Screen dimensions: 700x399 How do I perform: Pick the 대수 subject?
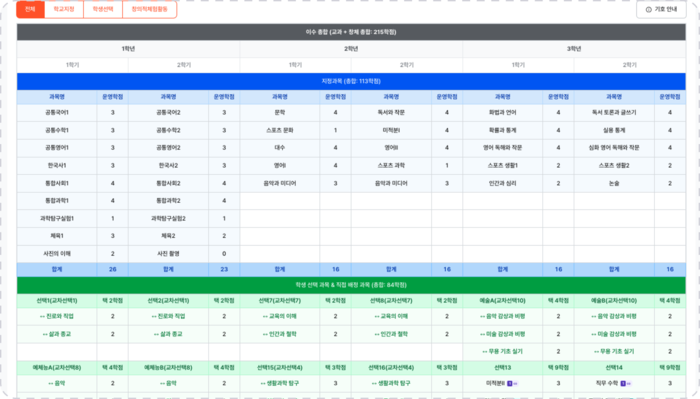[280, 148]
